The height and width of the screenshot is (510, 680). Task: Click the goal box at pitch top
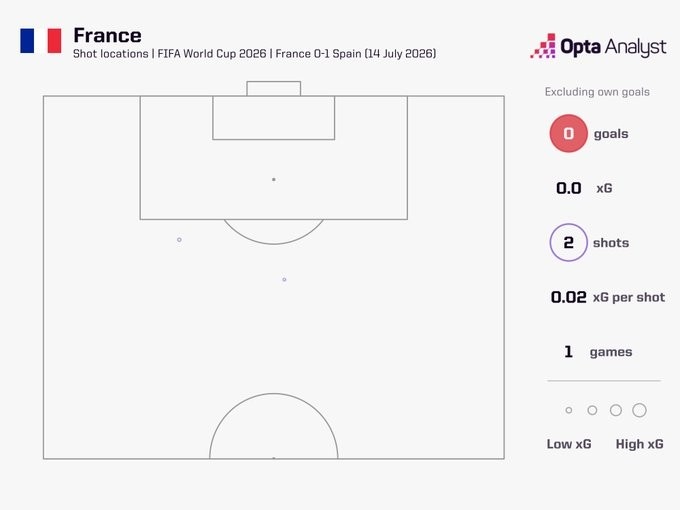(274, 88)
